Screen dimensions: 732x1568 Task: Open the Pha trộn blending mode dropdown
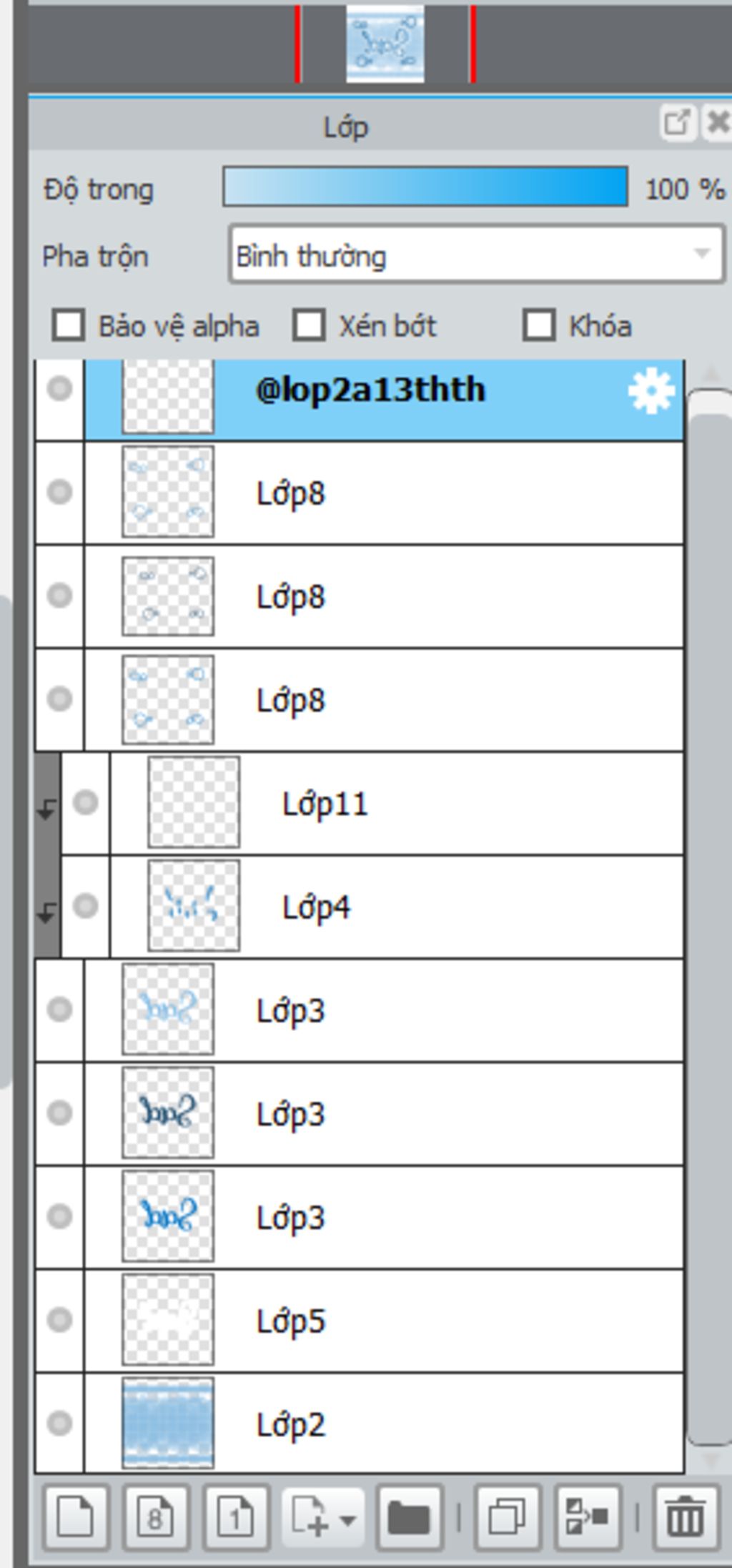pos(477,255)
